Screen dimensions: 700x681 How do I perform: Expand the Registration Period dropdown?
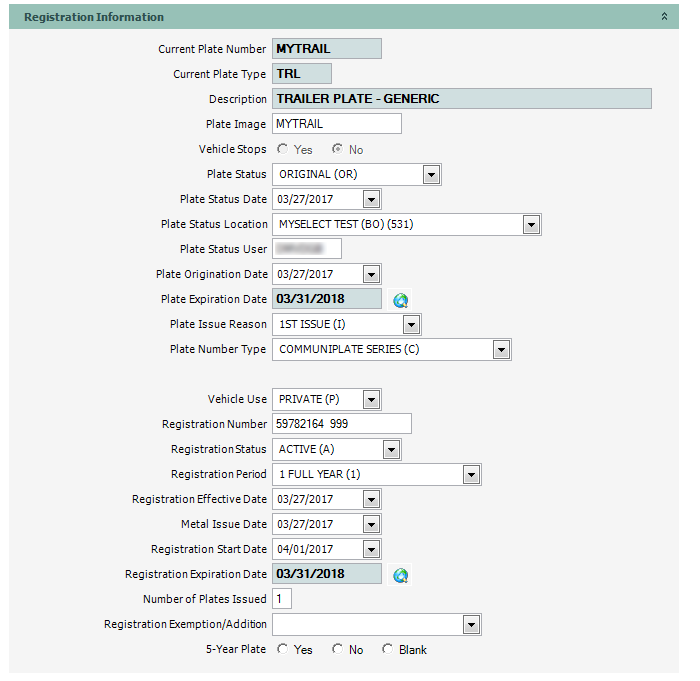tap(471, 475)
